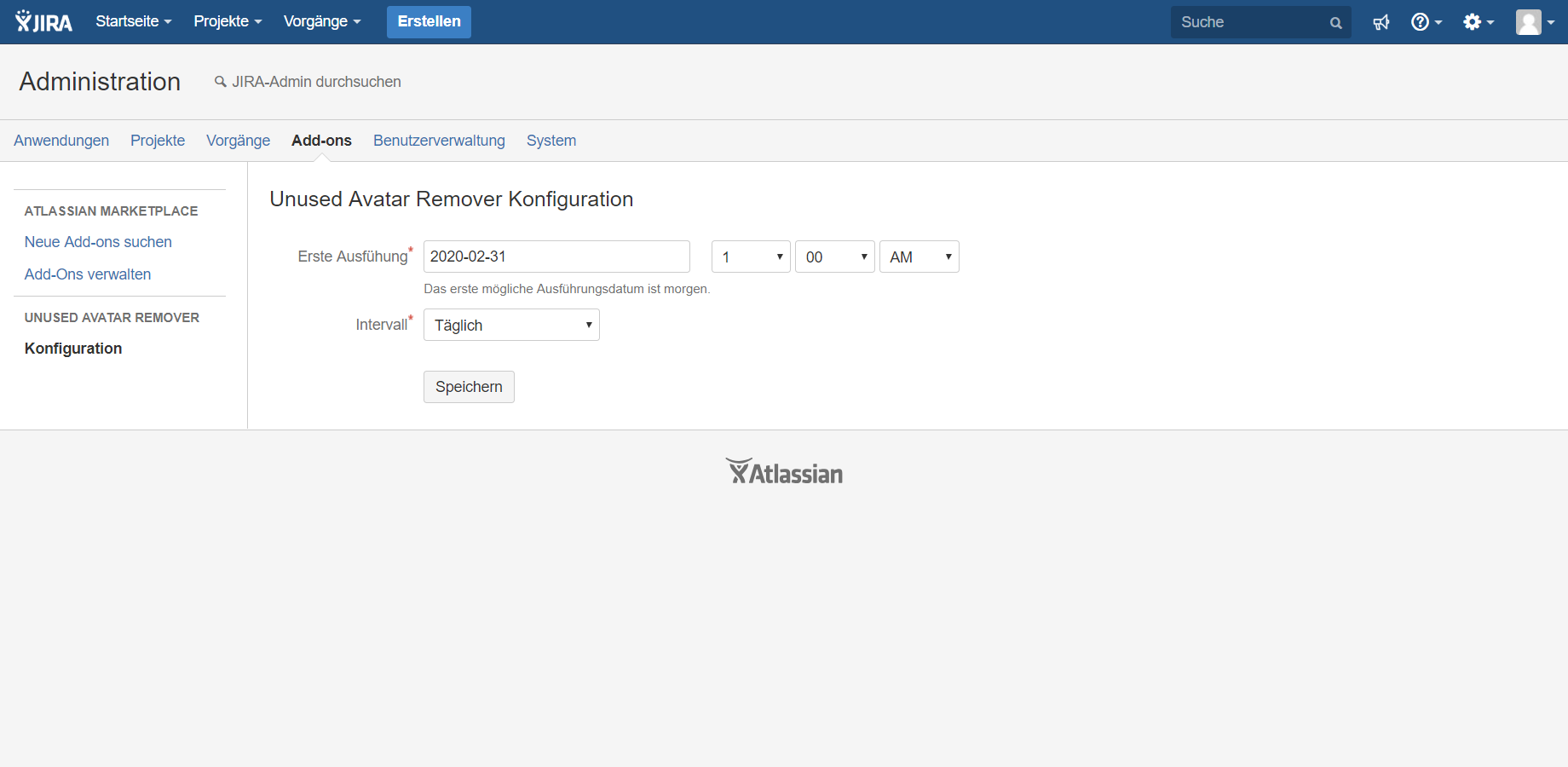Click the Erste Ausfühung field label
This screenshot has height=767, width=1568.
point(353,257)
